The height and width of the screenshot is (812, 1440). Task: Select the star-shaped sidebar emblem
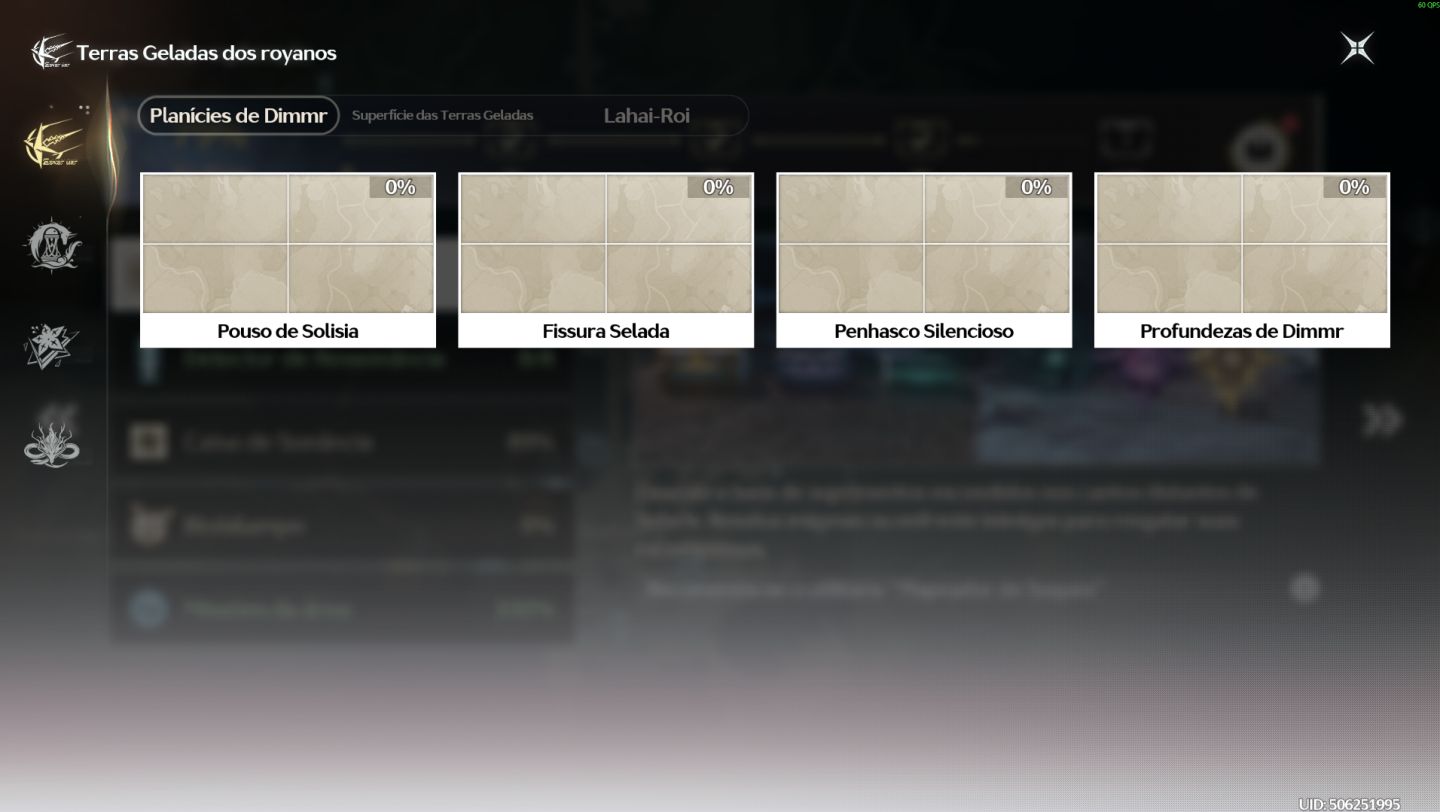[52, 345]
